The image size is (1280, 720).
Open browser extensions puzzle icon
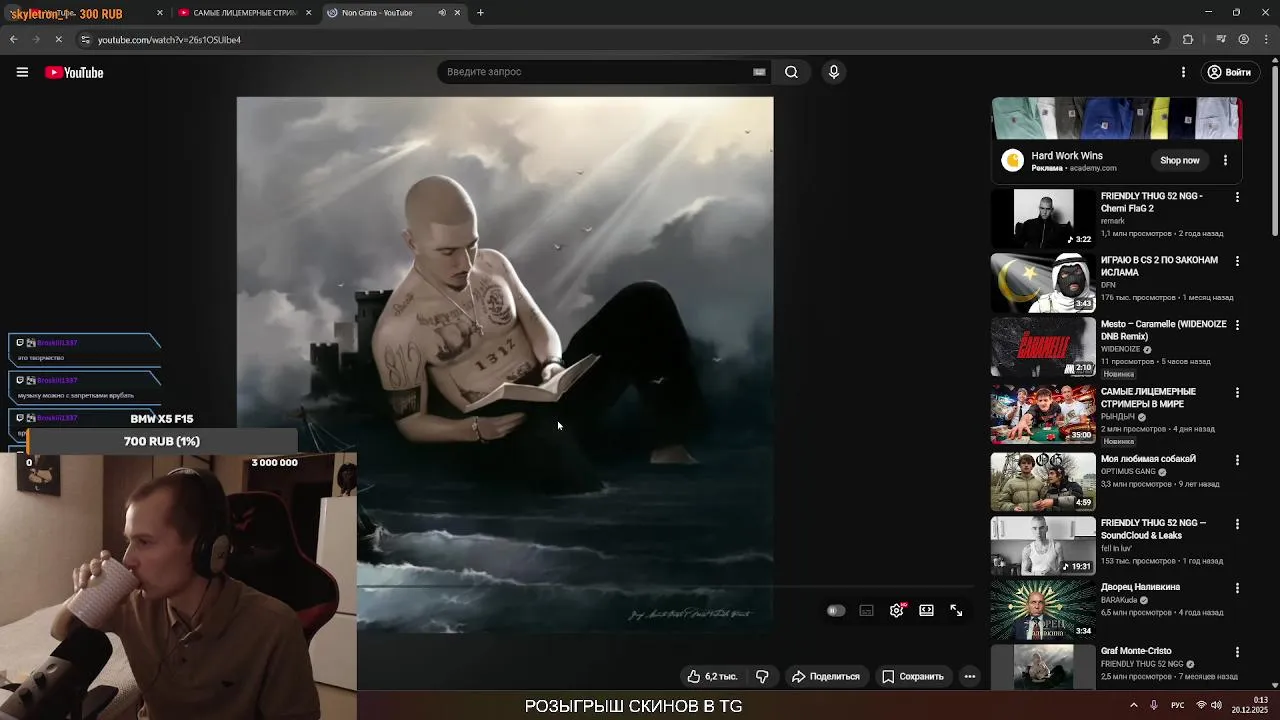[x=1188, y=40]
